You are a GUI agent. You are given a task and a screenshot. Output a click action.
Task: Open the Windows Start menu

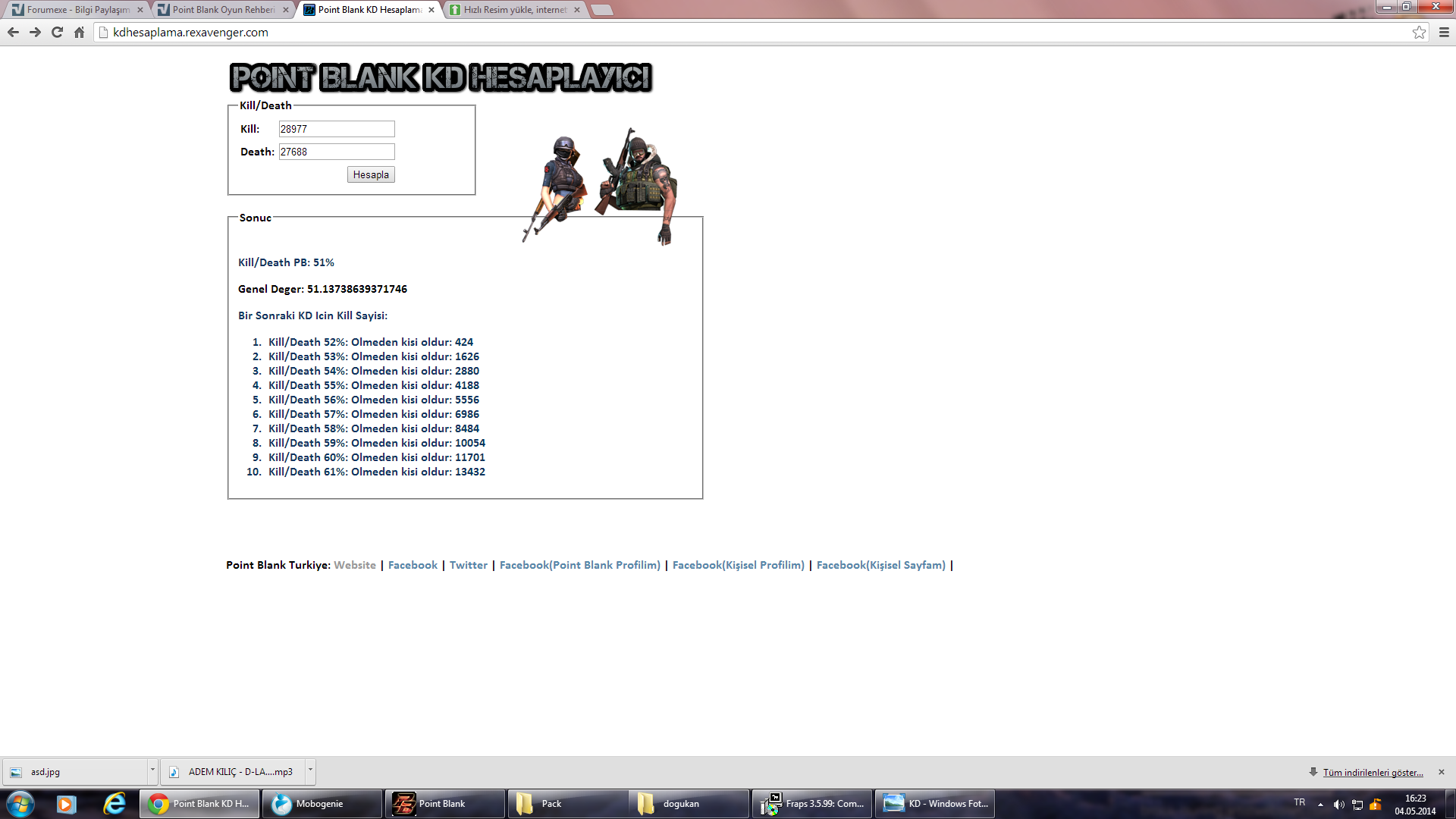(x=20, y=804)
